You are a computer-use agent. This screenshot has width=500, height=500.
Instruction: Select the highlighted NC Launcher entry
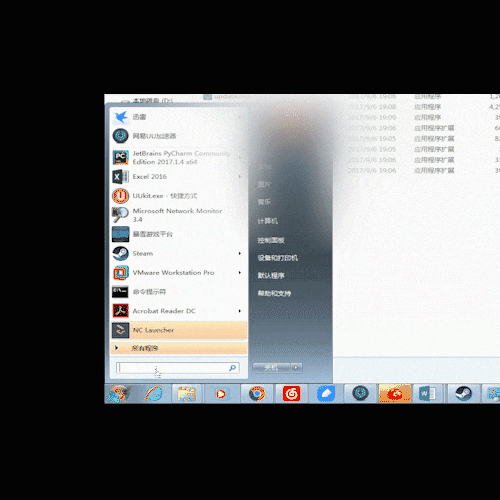click(179, 330)
